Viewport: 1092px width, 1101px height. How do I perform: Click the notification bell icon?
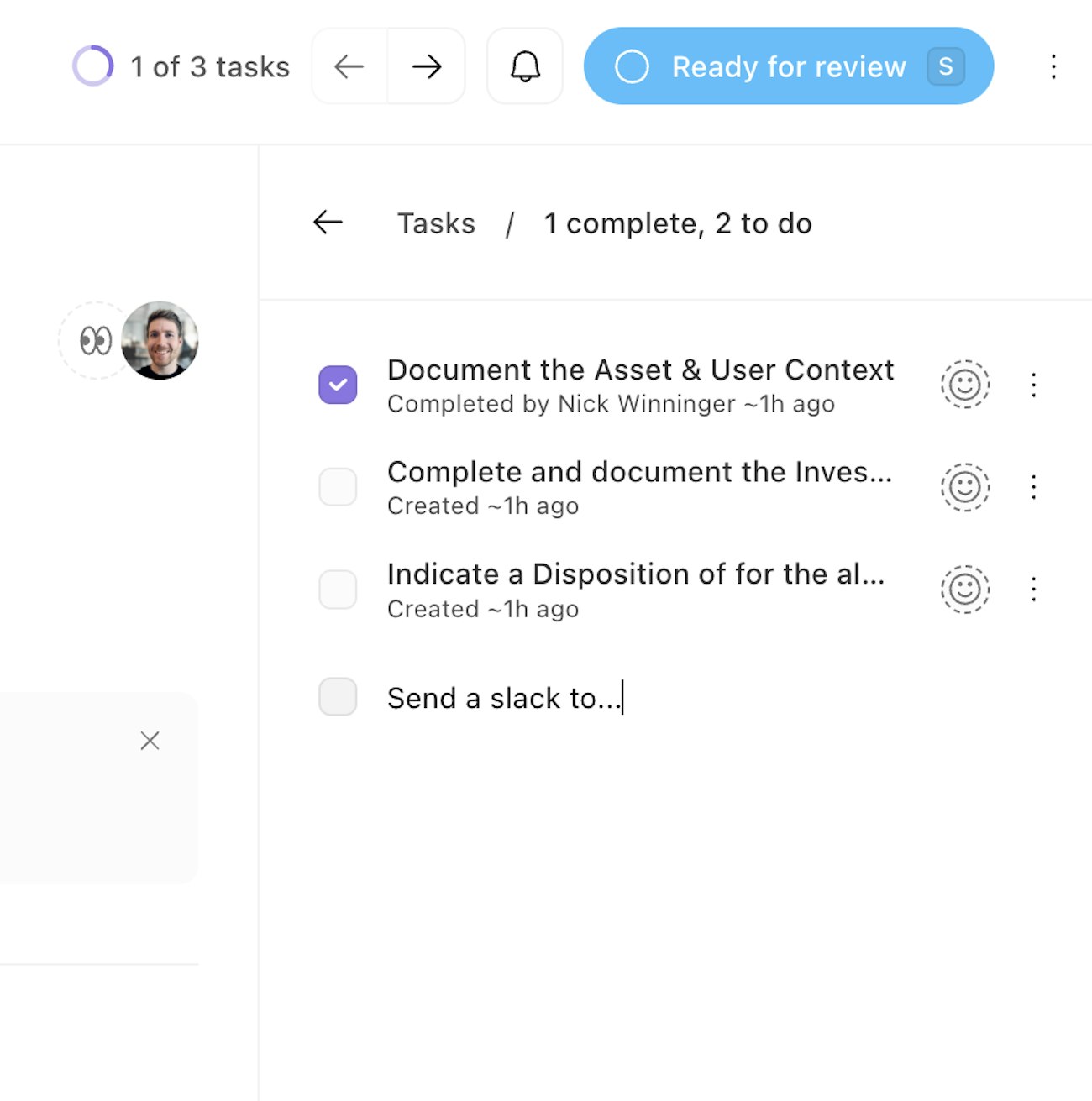coord(525,66)
